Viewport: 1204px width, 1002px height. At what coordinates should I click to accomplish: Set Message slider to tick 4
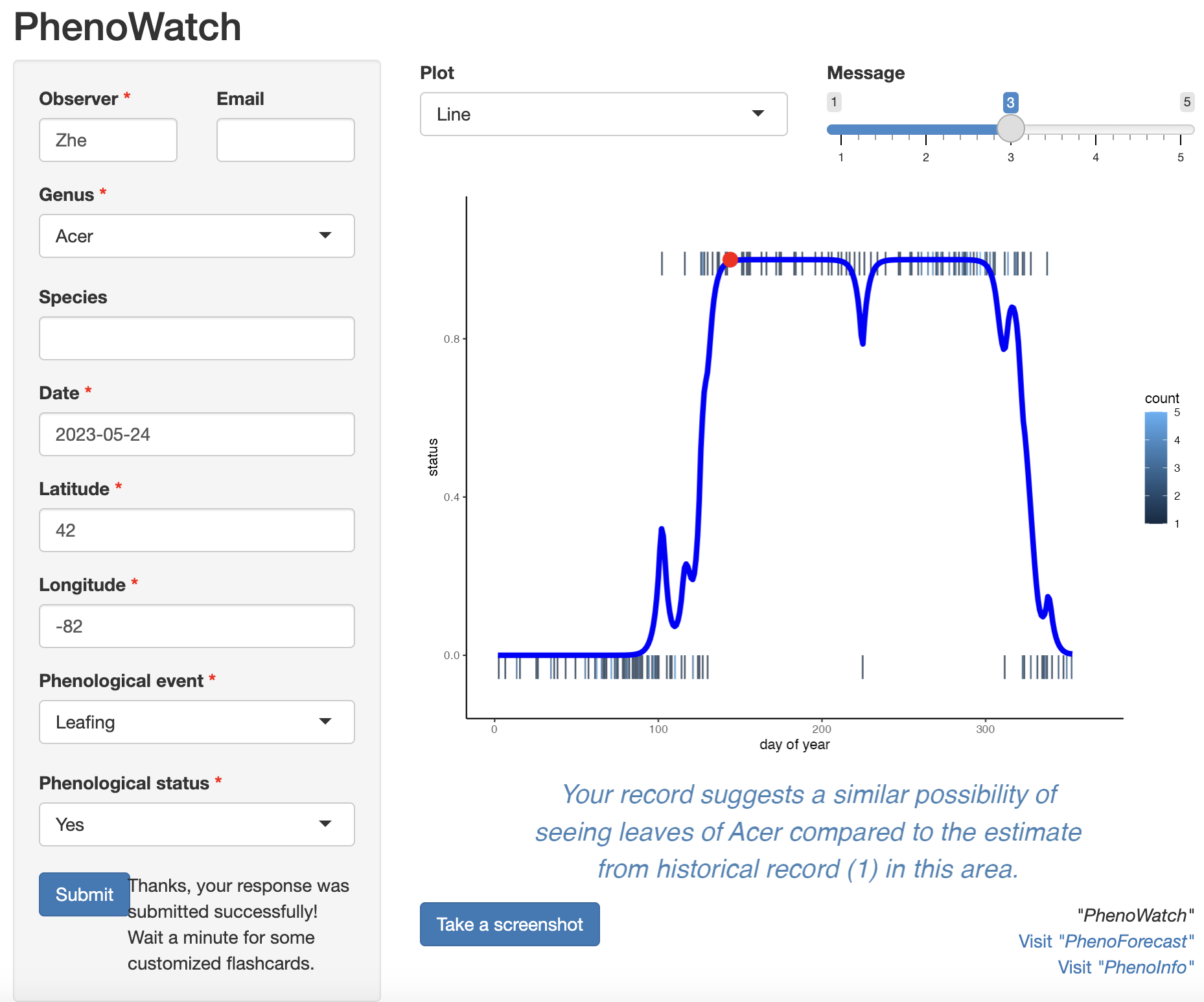coord(1096,129)
